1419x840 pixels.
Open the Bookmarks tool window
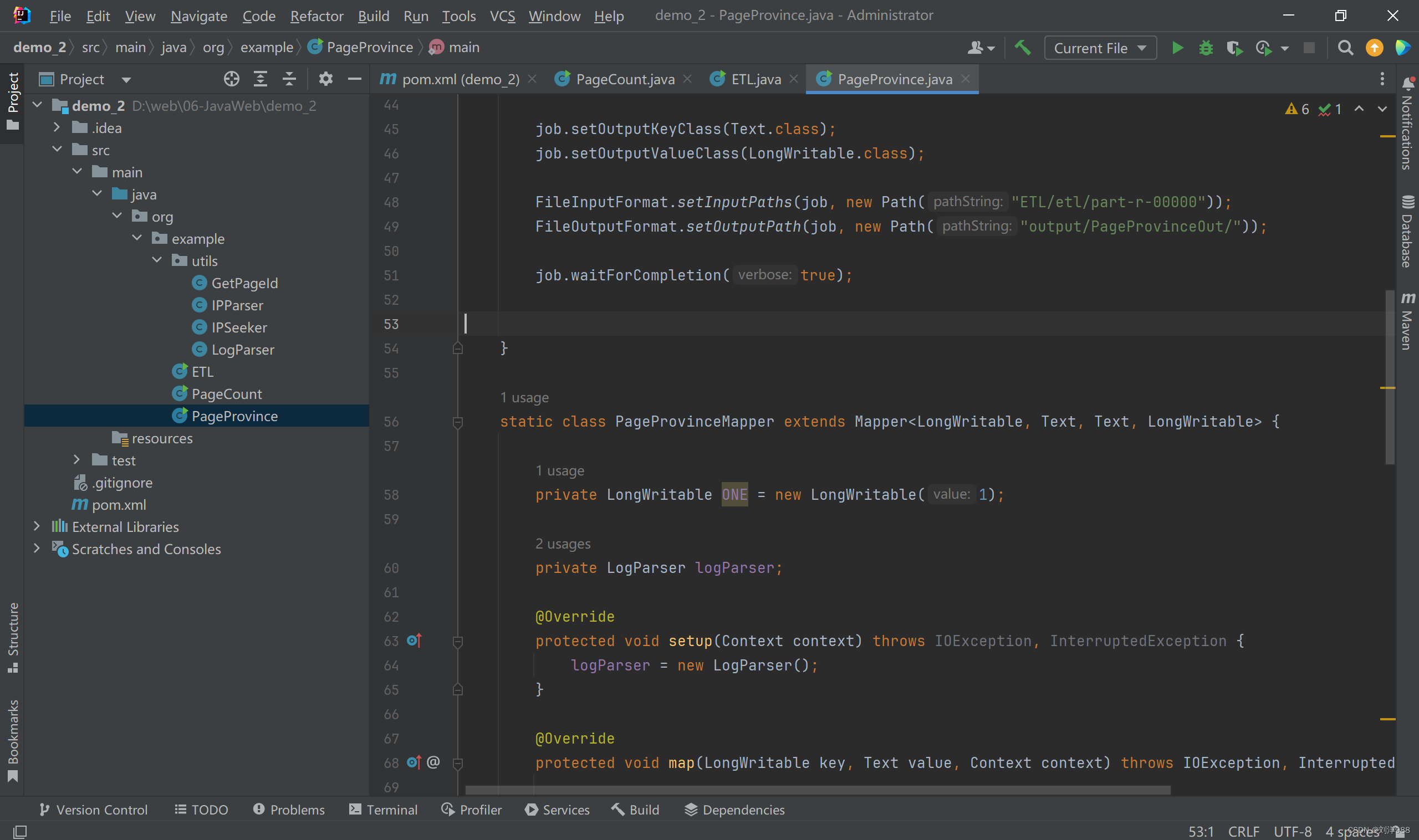point(12,740)
